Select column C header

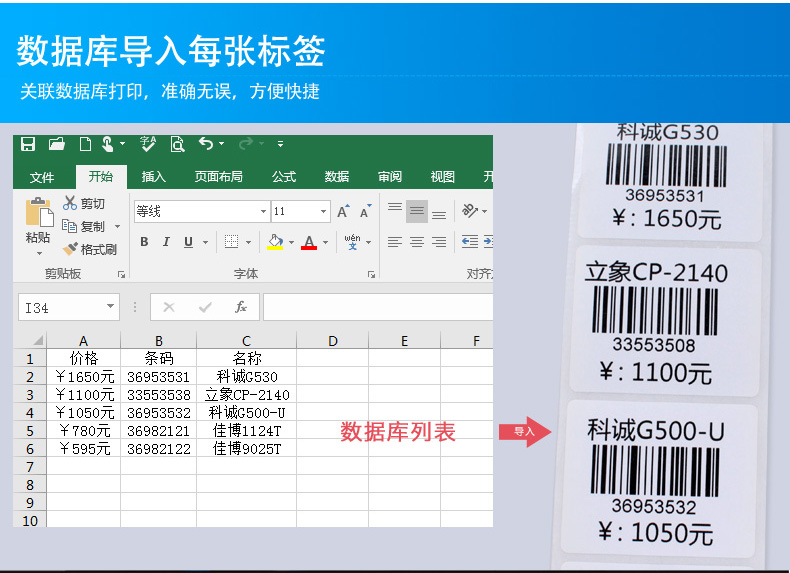pos(246,341)
